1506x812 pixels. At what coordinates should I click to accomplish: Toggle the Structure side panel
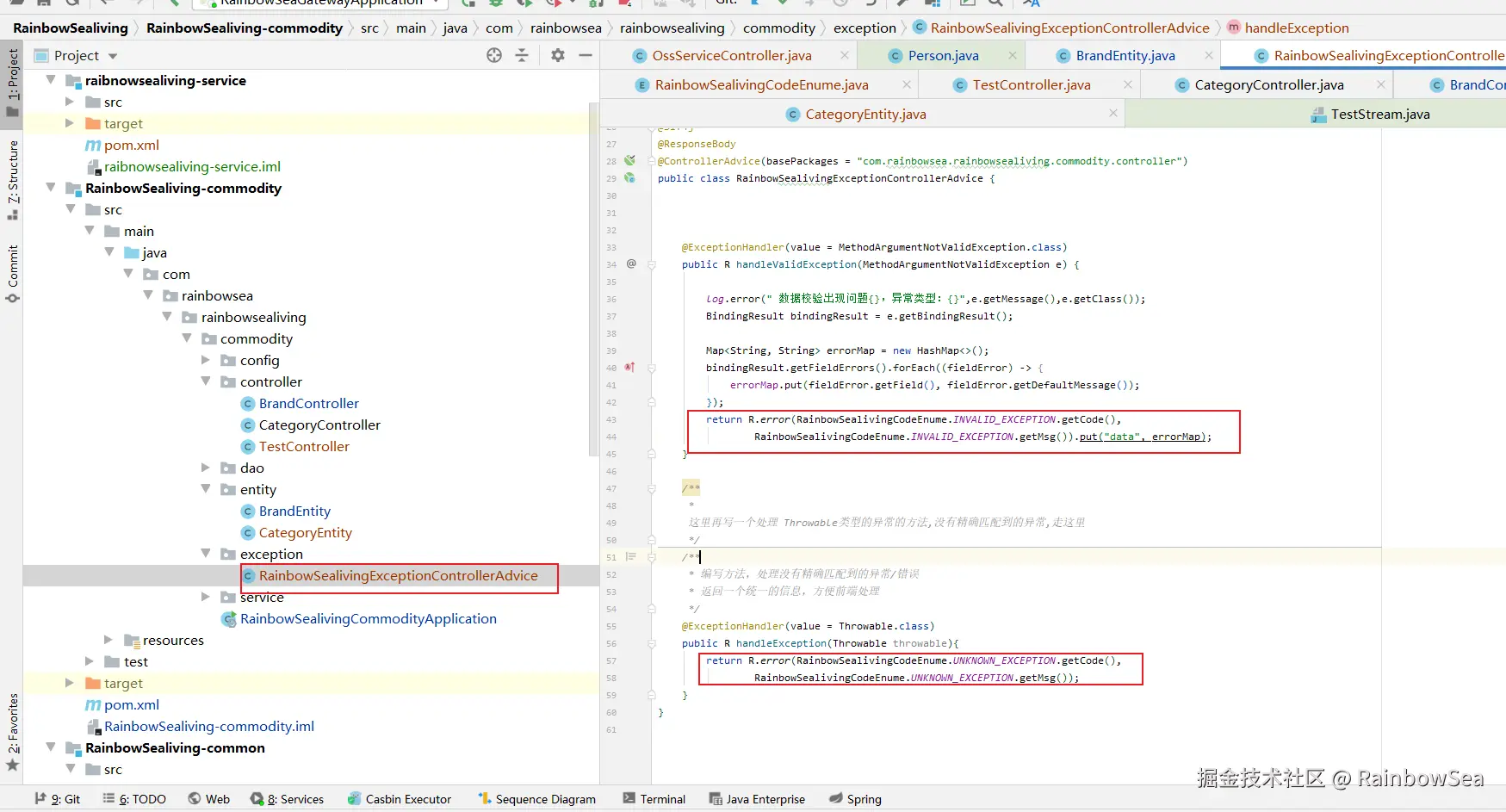[x=13, y=178]
